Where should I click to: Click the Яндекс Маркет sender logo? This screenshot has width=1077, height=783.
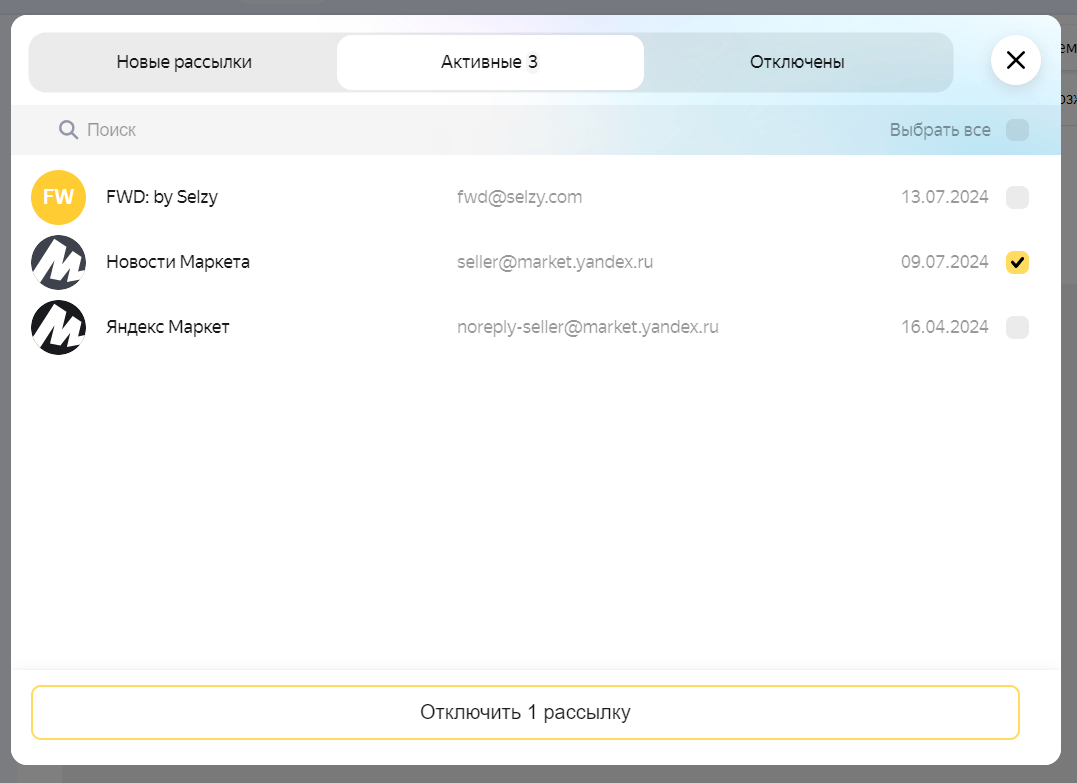(58, 328)
